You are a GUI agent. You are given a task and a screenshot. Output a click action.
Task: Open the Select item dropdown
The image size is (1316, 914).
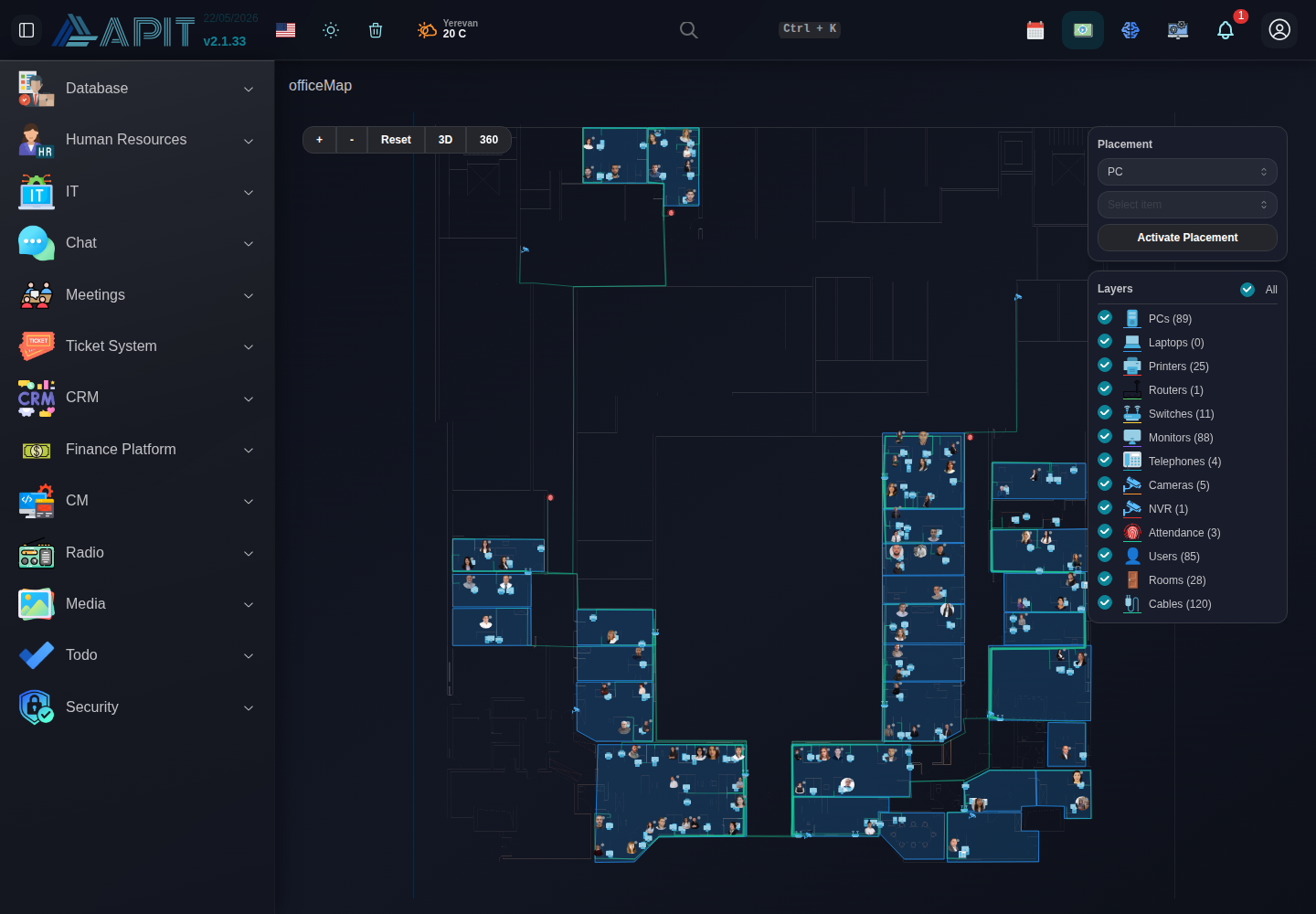1187,205
